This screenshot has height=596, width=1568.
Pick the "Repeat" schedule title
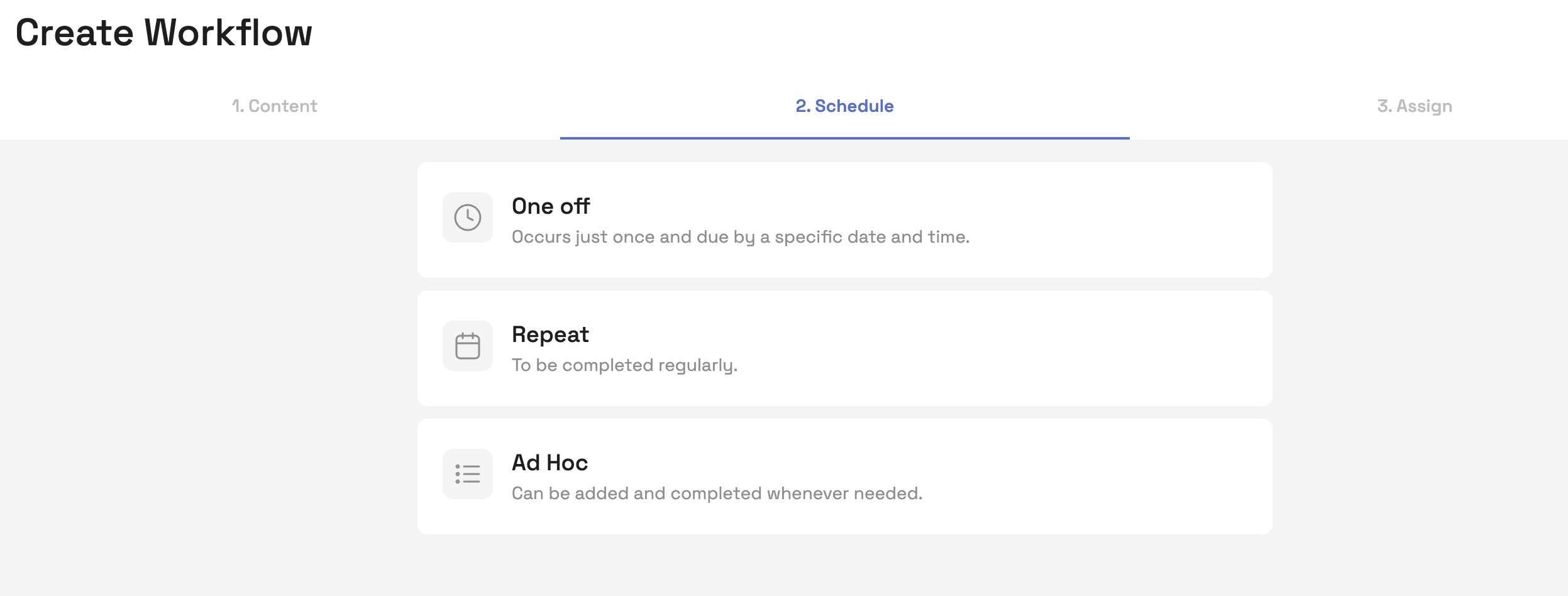point(550,334)
